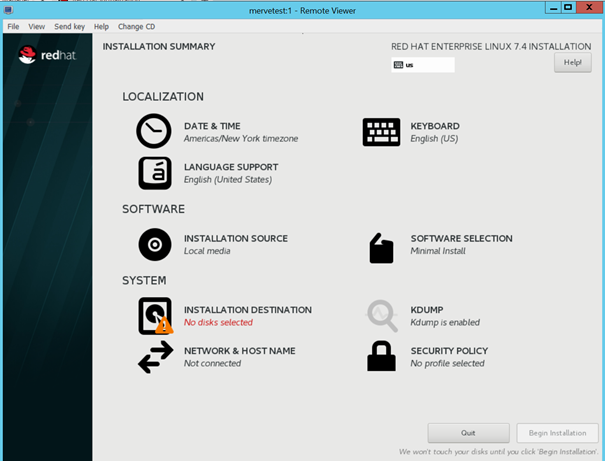The height and width of the screenshot is (461, 605).
Task: Open the Date & Time clock icon
Action: pyautogui.click(x=154, y=131)
